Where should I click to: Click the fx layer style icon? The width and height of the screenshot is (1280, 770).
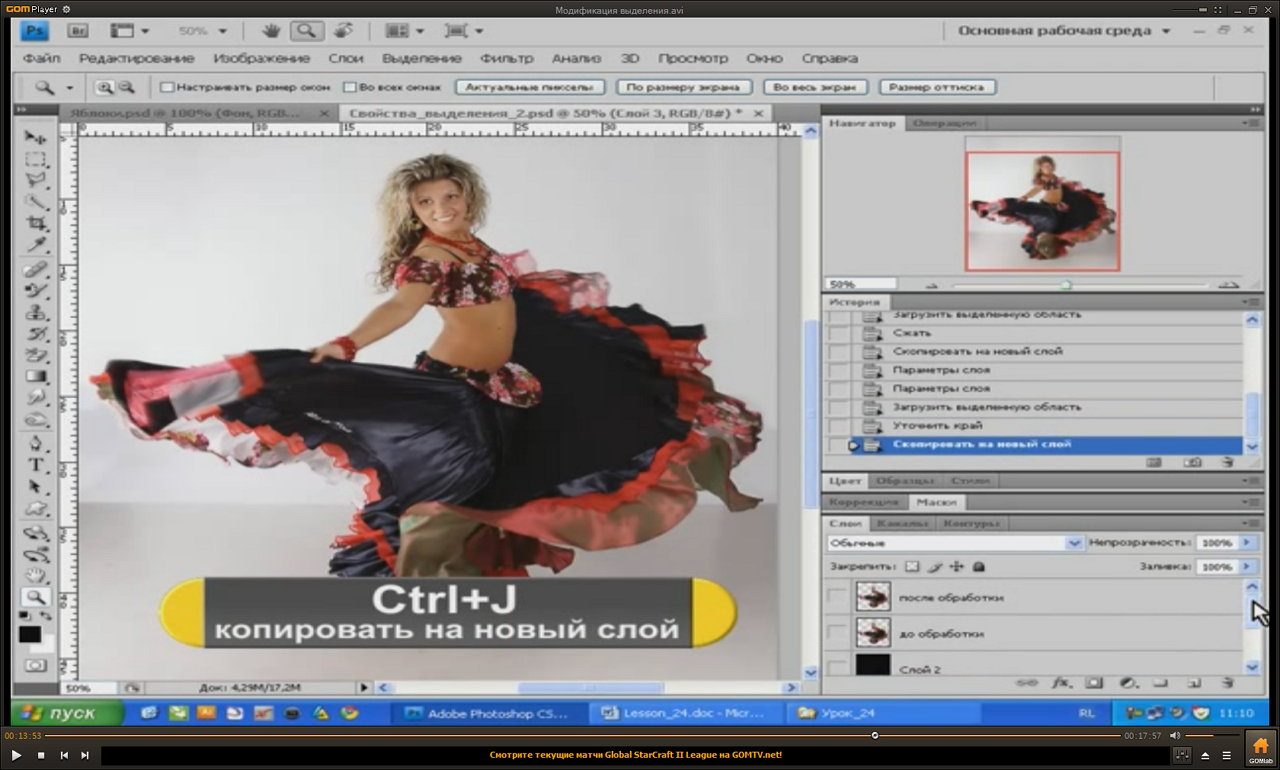tap(1060, 683)
